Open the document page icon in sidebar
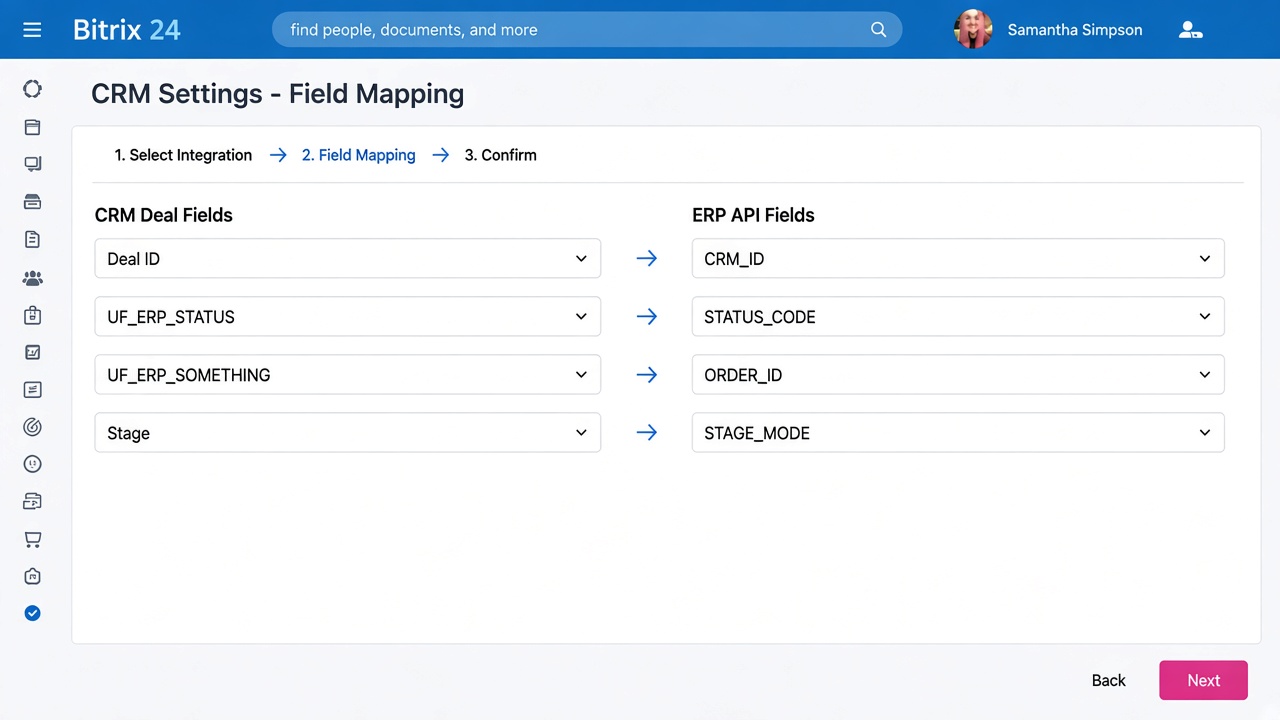This screenshot has width=1280, height=720. (32, 239)
